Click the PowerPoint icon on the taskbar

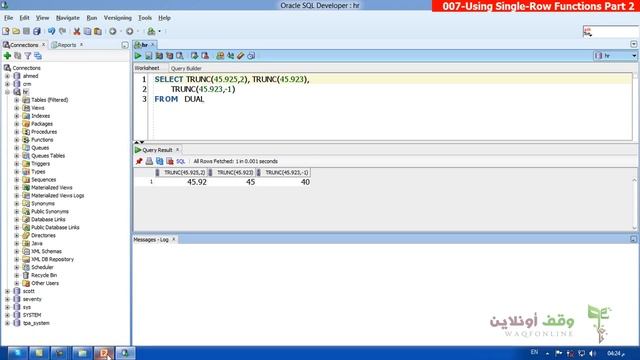(104, 353)
